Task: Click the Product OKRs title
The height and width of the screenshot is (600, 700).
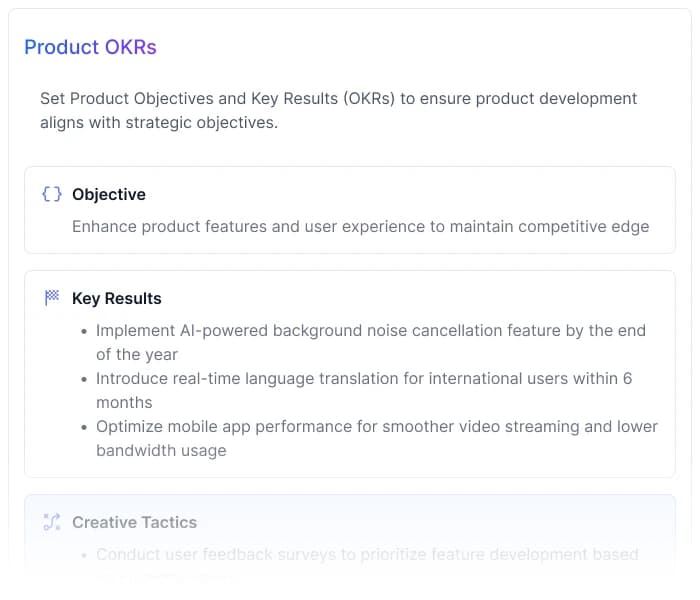Action: [x=90, y=47]
